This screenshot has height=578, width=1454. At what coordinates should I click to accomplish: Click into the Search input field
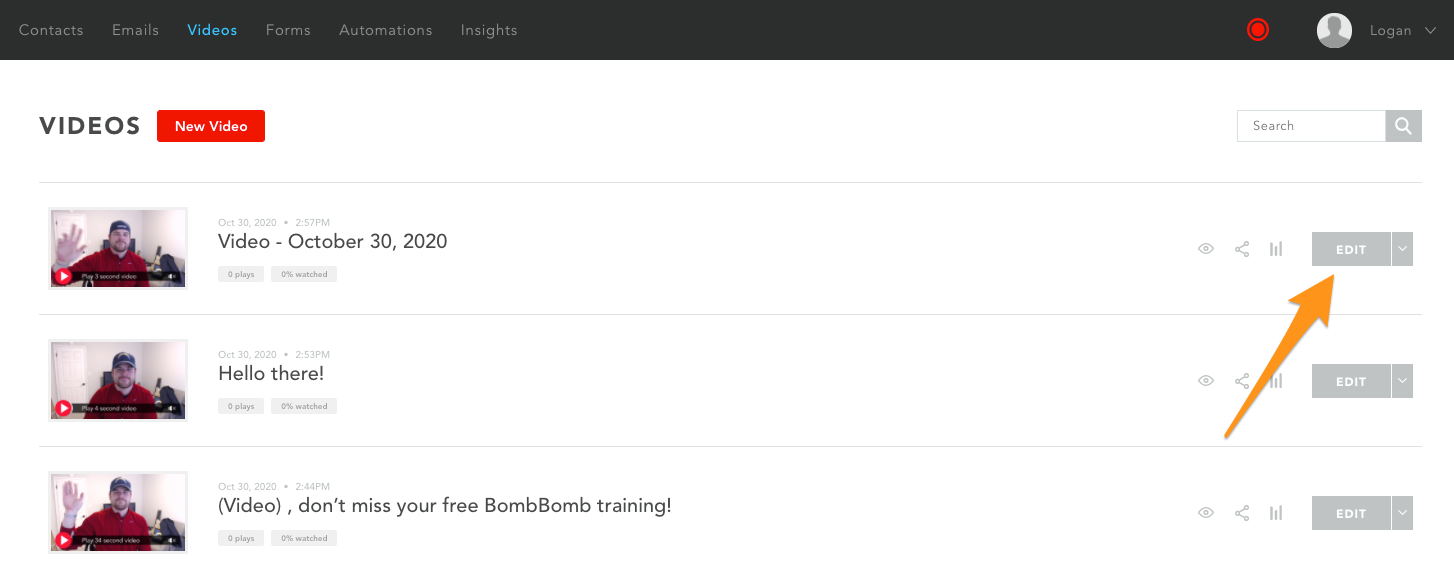pyautogui.click(x=1311, y=126)
